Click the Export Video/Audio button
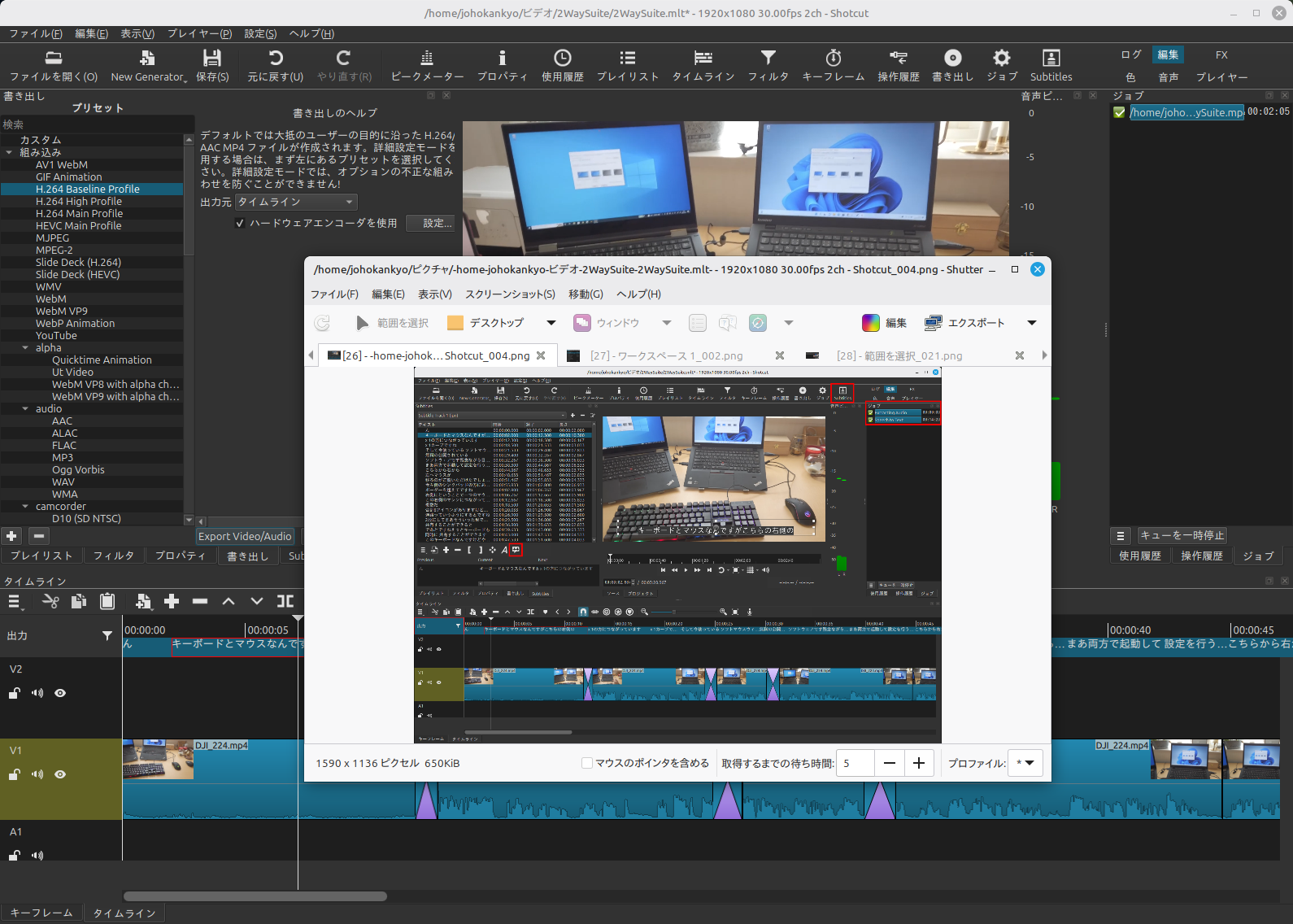 tap(245, 536)
